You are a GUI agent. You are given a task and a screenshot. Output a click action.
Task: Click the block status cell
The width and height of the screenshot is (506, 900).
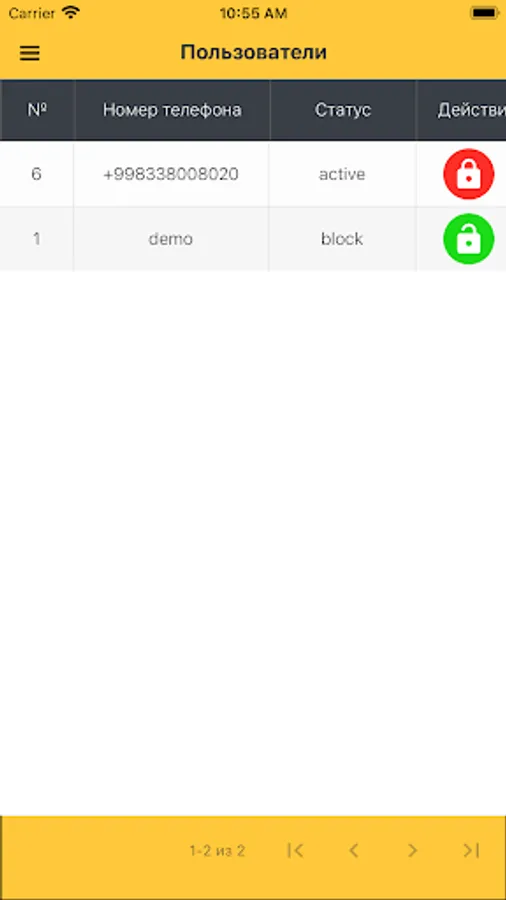342,239
